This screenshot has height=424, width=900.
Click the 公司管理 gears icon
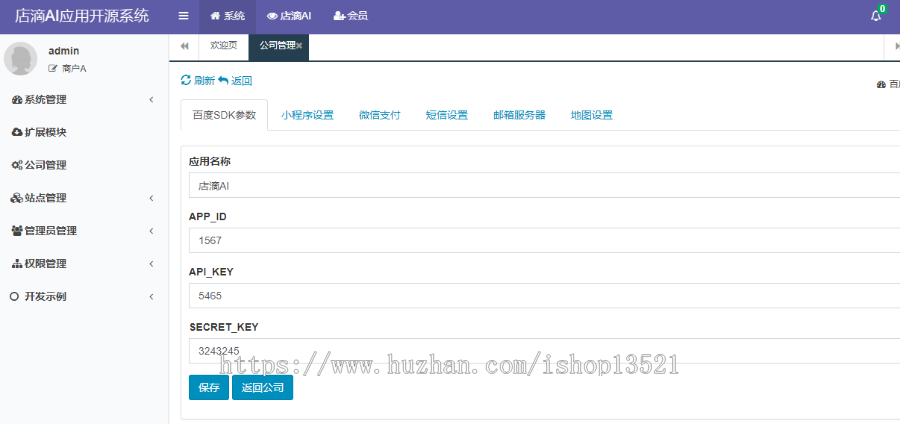[17, 165]
